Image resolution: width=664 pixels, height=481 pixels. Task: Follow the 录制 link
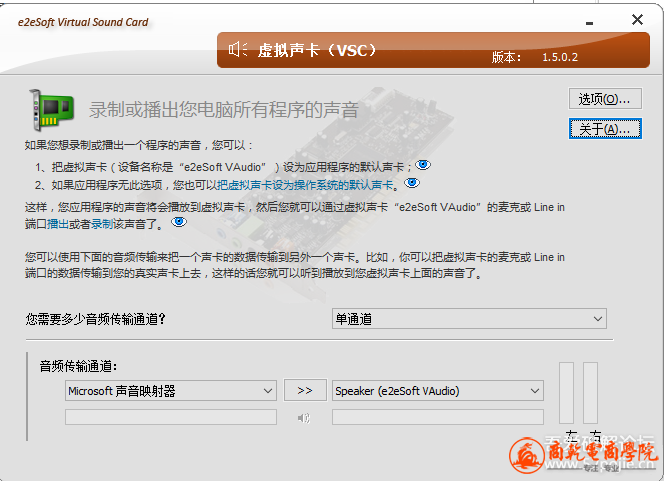102,224
